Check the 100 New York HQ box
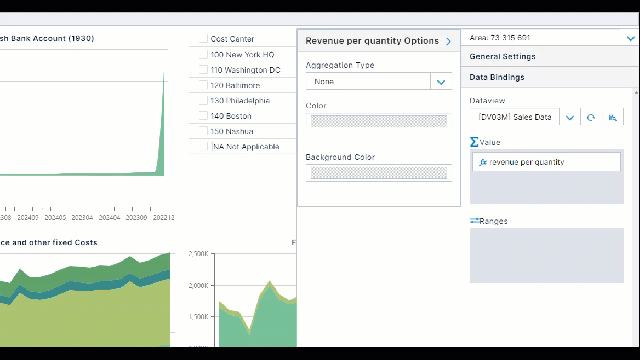The image size is (640, 360). coord(203,54)
